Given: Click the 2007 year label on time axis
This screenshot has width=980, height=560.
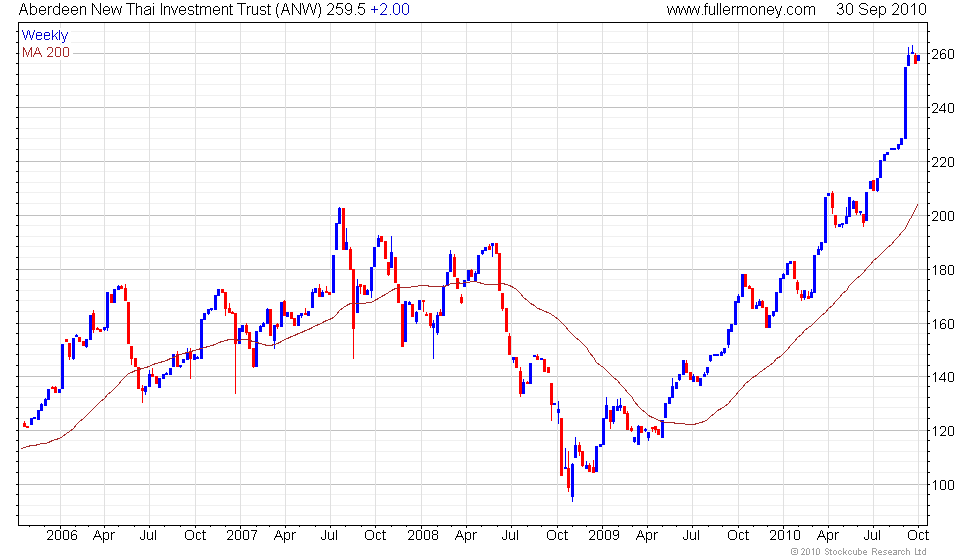Looking at the screenshot, I should pyautogui.click(x=242, y=536).
